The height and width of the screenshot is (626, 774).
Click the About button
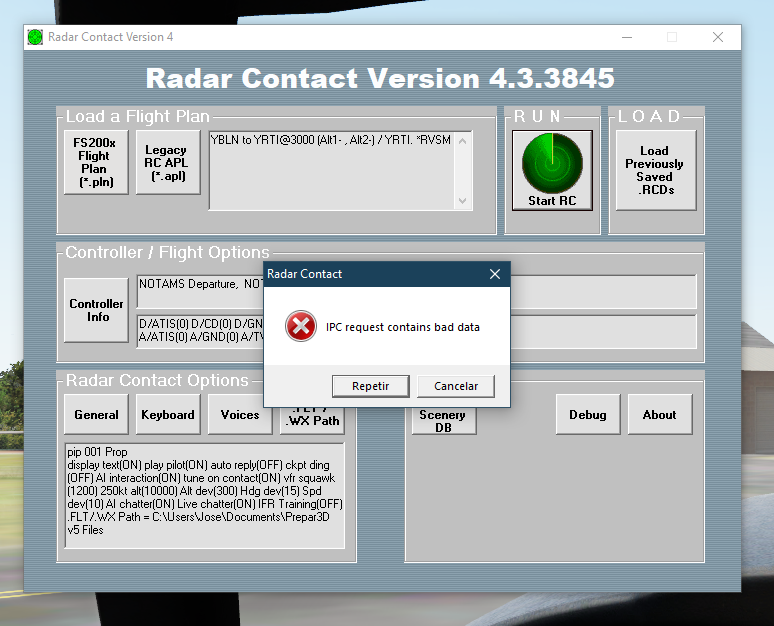coord(660,414)
